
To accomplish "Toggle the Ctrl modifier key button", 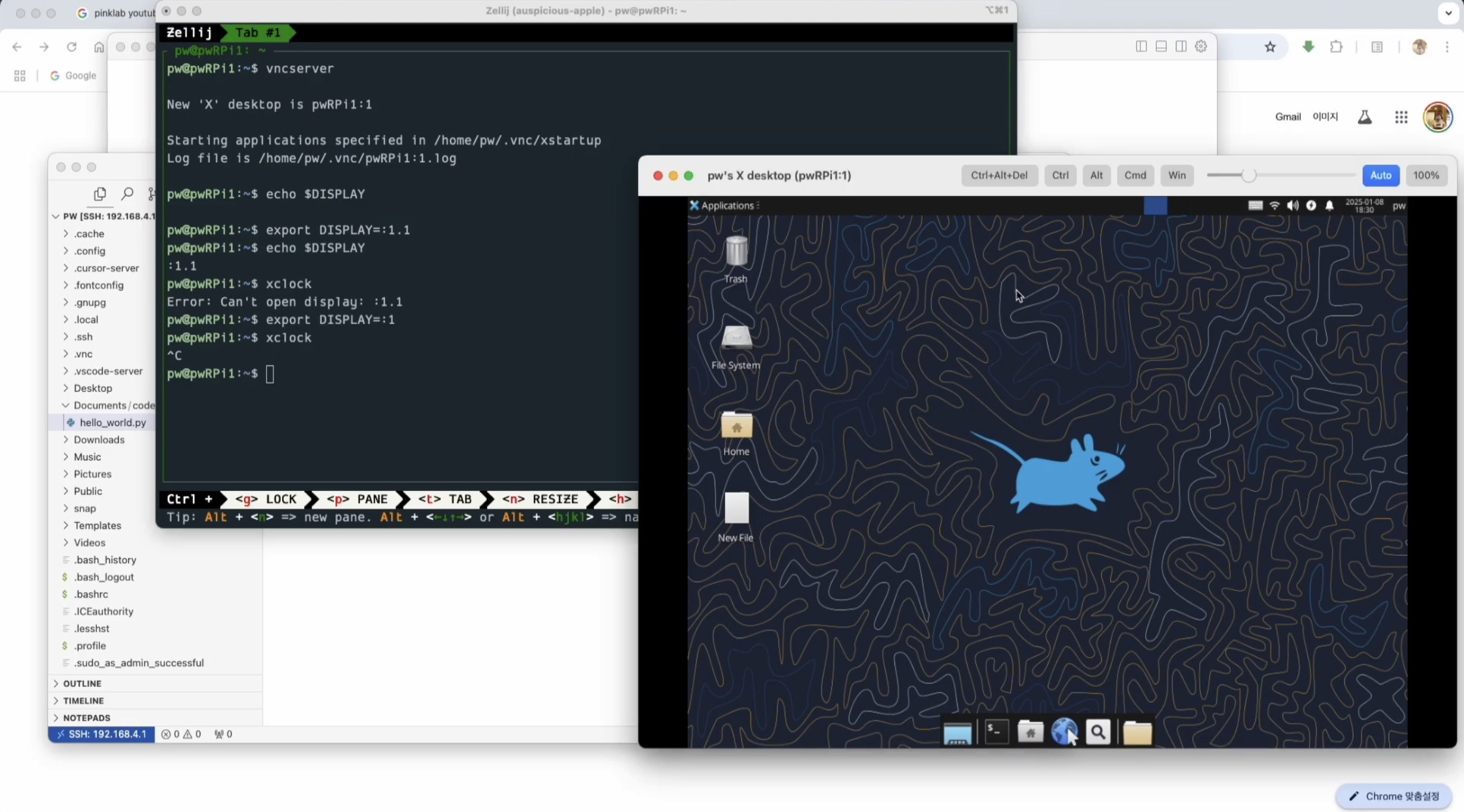I will point(1060,175).
